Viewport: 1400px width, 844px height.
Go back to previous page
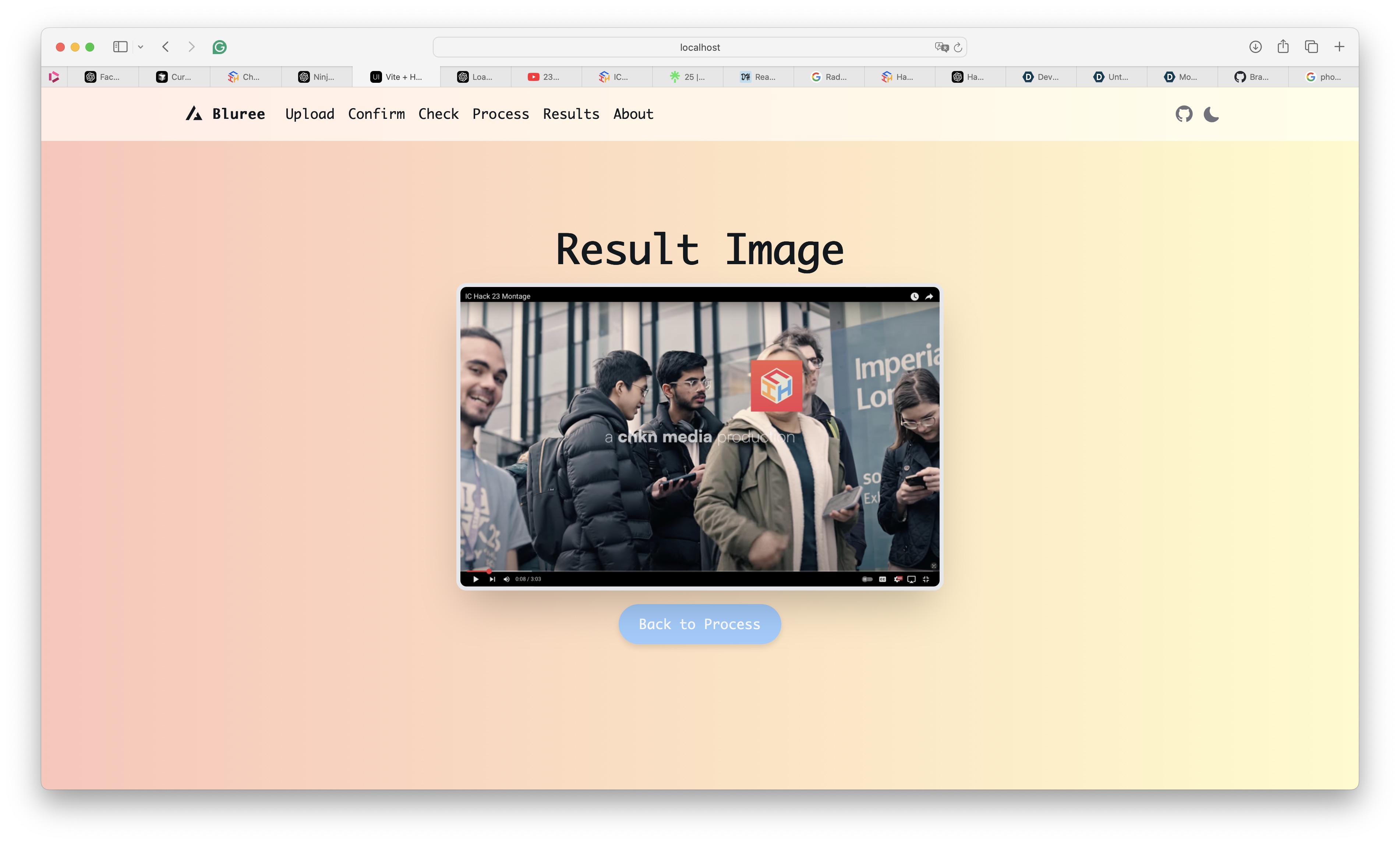pos(165,47)
